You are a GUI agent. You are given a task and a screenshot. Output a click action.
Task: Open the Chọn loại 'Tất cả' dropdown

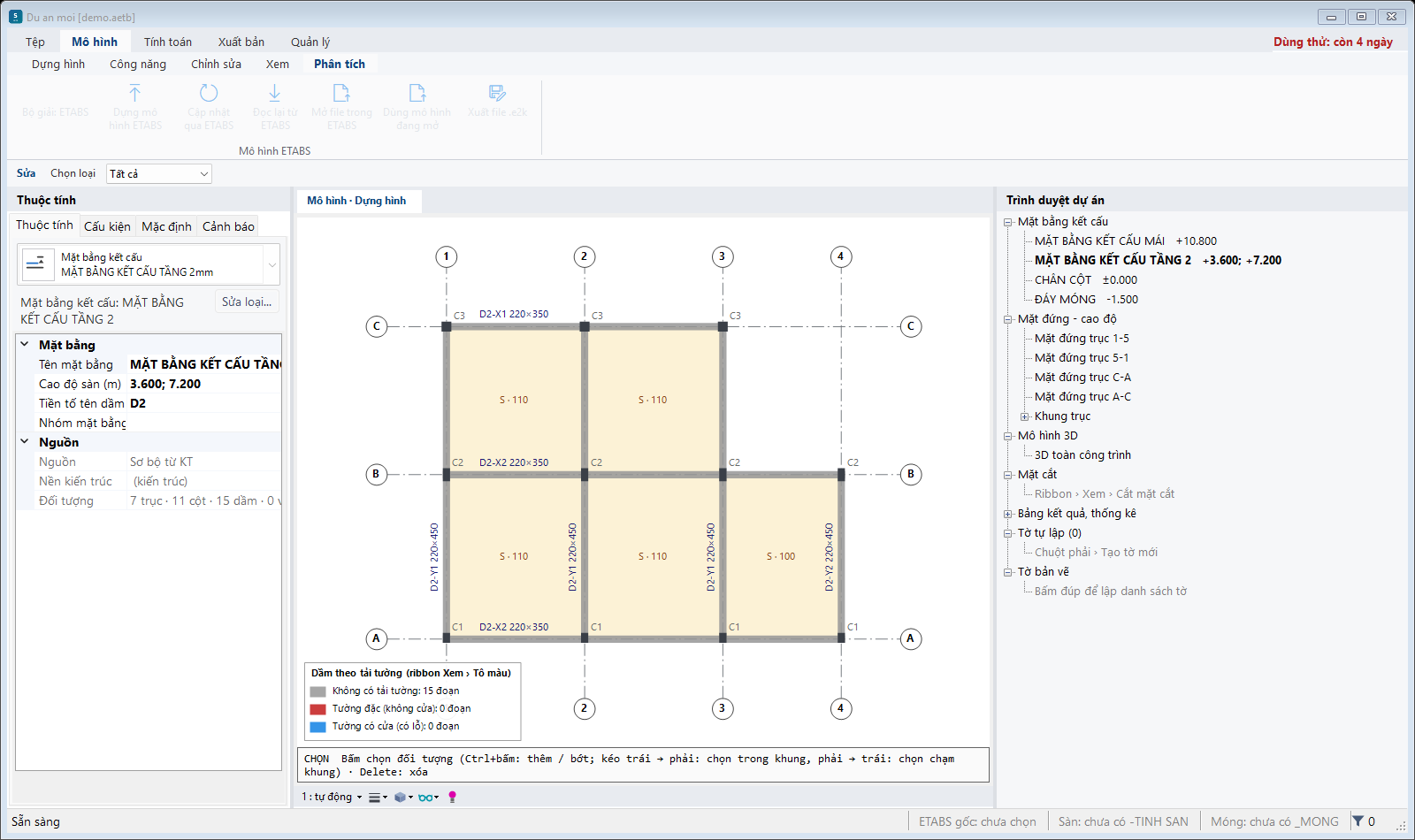(x=159, y=174)
